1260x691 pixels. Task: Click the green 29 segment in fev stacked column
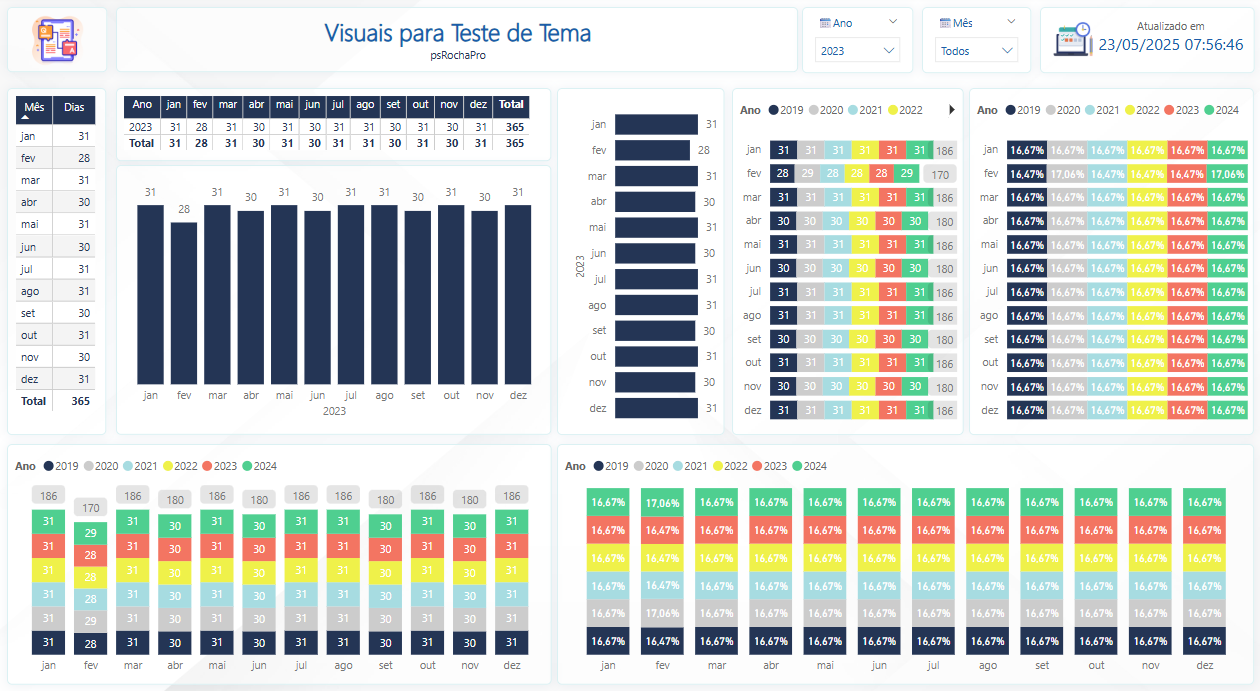[89, 533]
